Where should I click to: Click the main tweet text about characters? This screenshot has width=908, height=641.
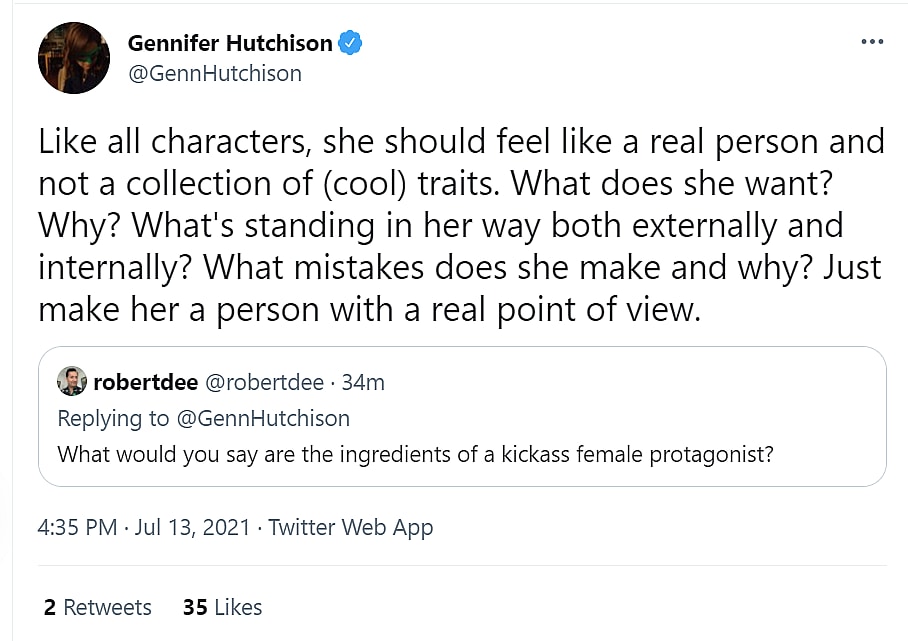click(x=460, y=142)
